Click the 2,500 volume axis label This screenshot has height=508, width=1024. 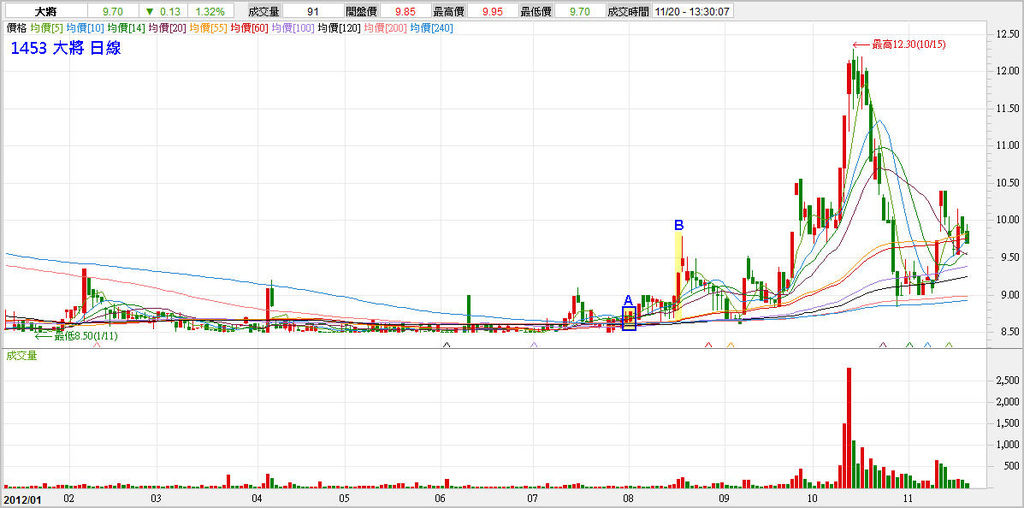[x=1008, y=380]
